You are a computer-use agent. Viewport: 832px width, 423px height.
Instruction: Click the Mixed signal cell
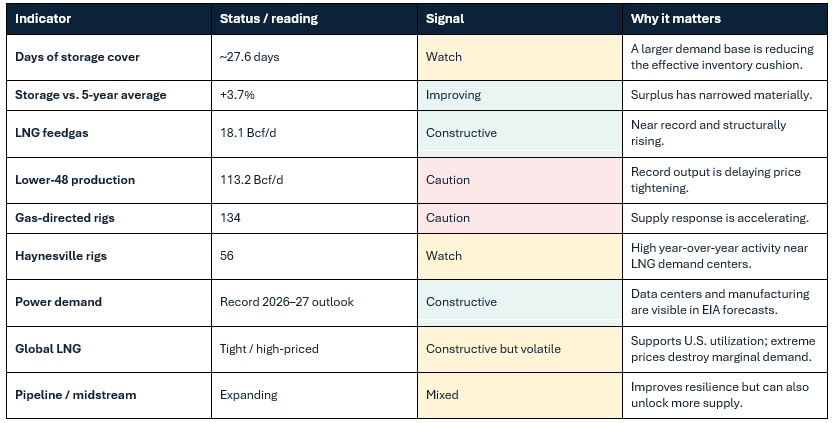[519, 395]
